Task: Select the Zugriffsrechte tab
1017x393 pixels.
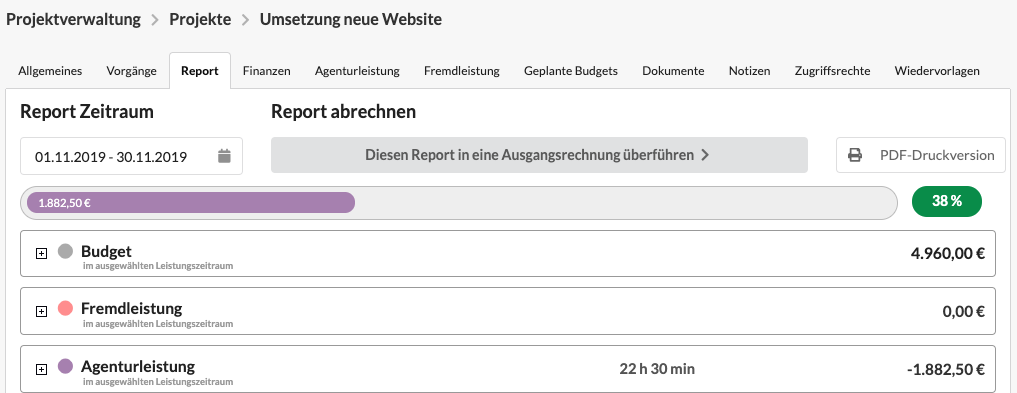Action: pyautogui.click(x=832, y=71)
